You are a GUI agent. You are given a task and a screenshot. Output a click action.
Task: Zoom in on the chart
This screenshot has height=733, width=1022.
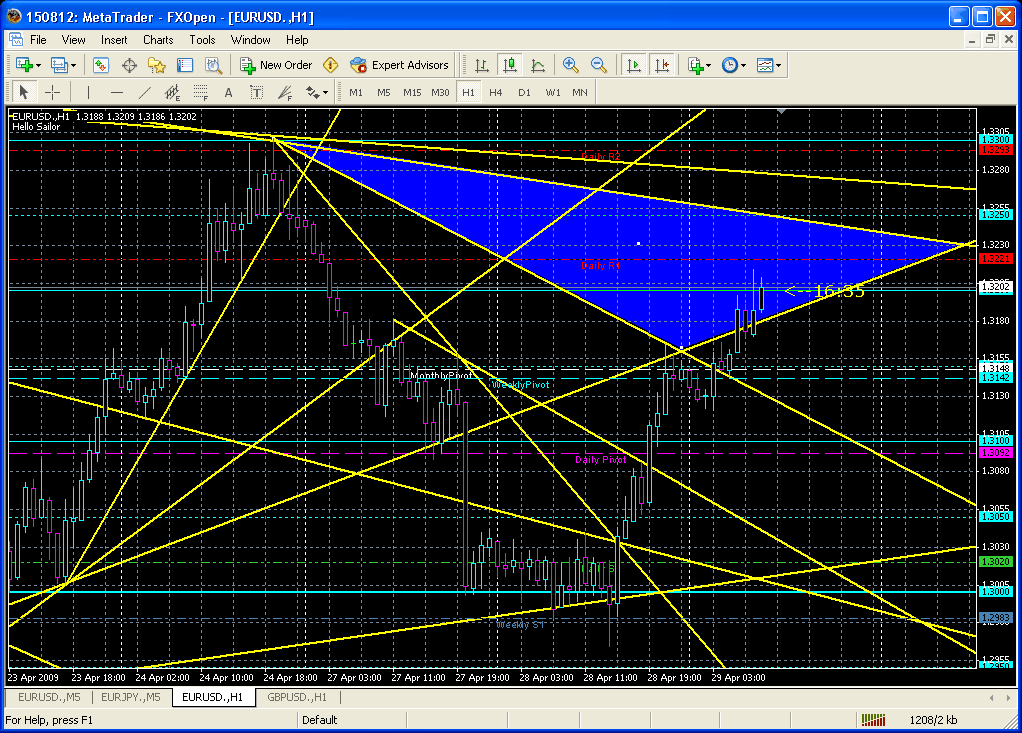click(571, 65)
